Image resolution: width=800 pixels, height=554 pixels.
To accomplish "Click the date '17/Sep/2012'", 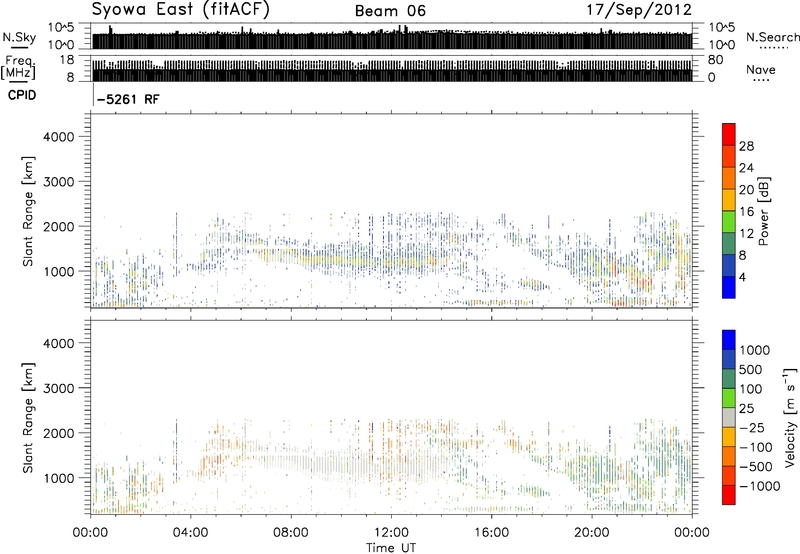I will pyautogui.click(x=639, y=10).
